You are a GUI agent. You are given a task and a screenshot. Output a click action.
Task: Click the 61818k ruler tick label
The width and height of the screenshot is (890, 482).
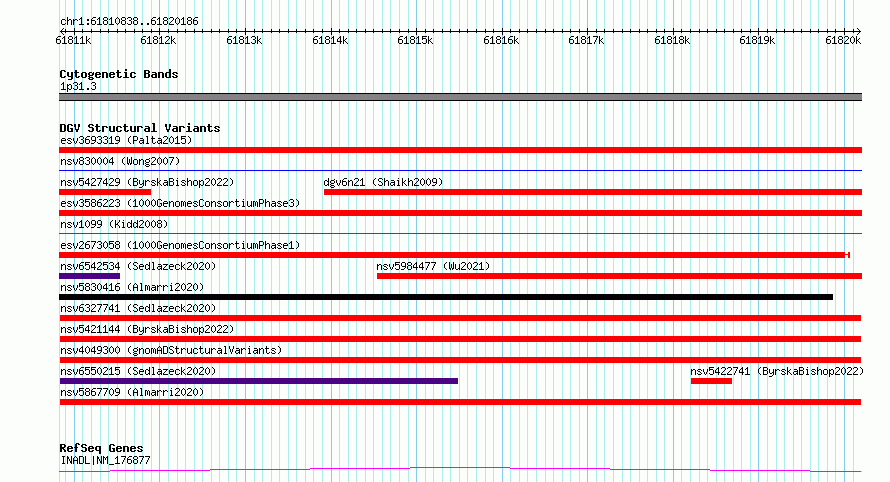[672, 40]
